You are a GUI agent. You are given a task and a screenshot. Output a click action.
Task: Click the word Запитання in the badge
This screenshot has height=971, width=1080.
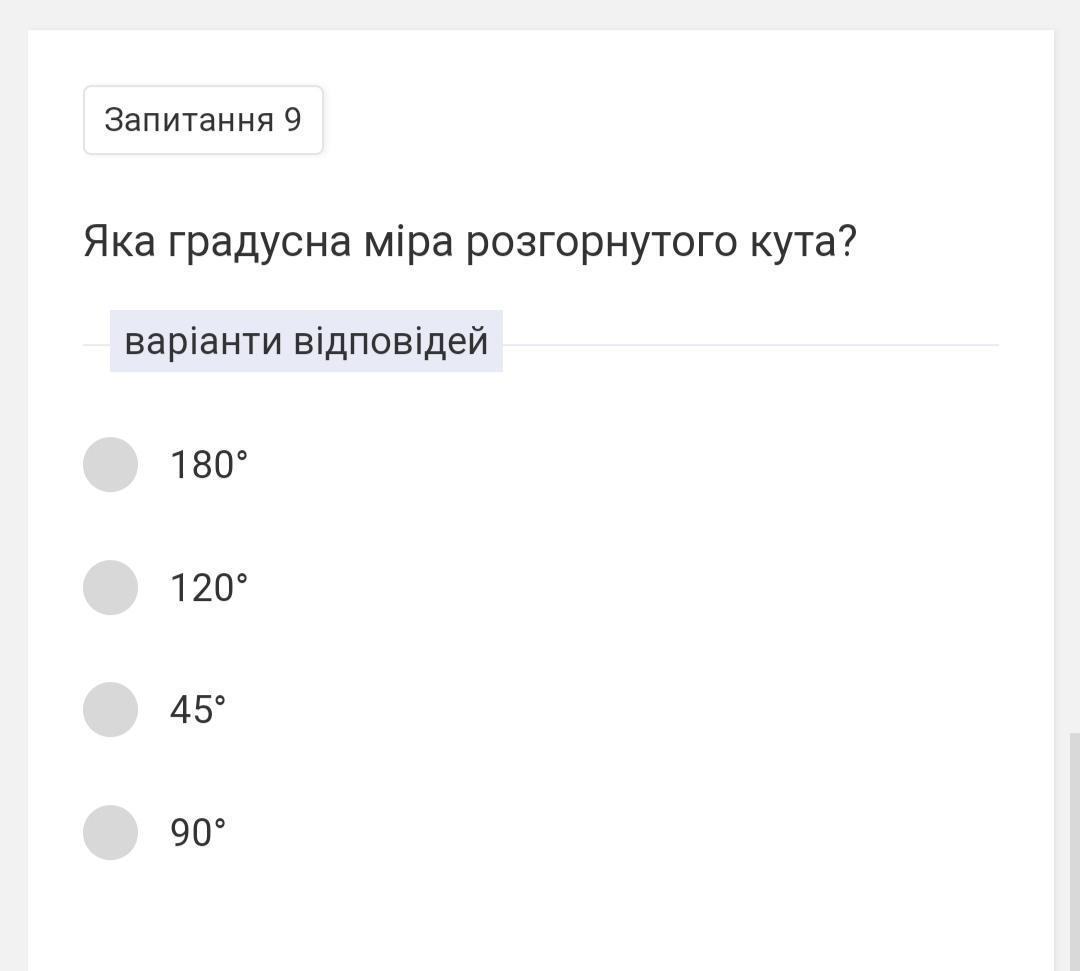pos(189,121)
